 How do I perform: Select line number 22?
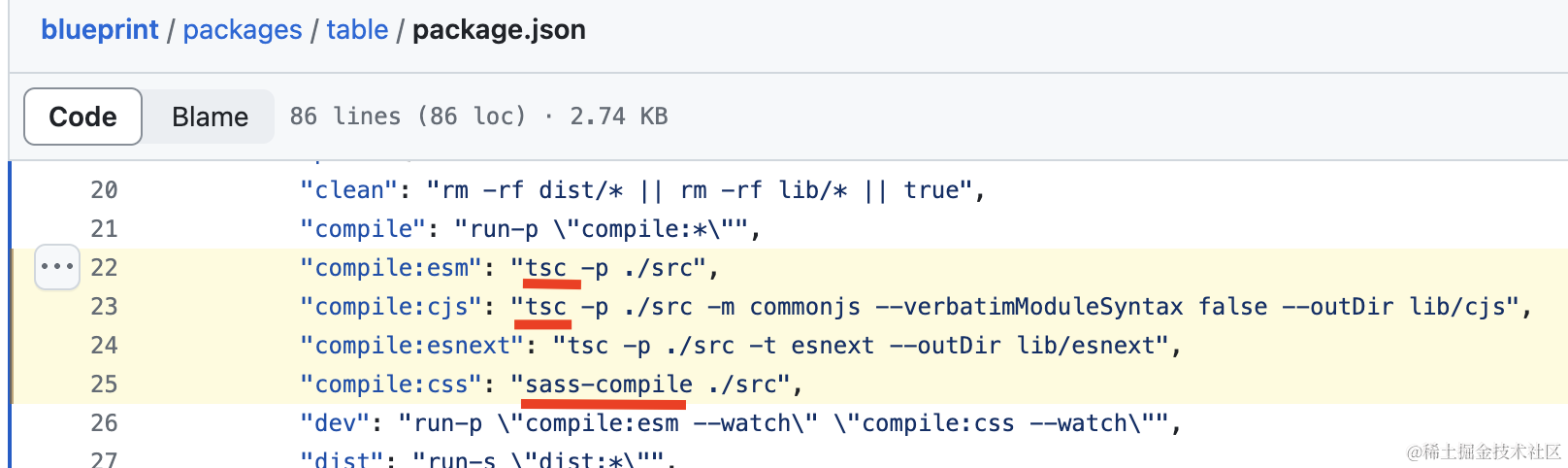pos(104,268)
